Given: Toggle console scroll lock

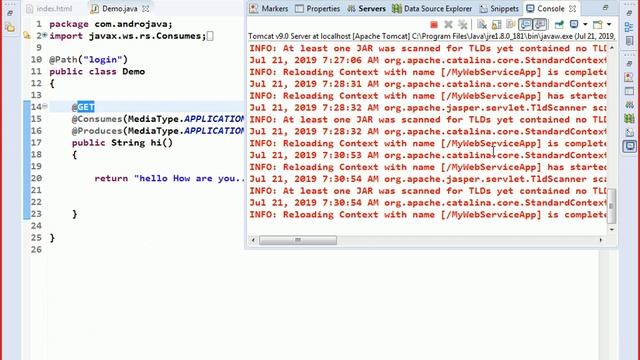Looking at the screenshot, I should coord(496,24).
